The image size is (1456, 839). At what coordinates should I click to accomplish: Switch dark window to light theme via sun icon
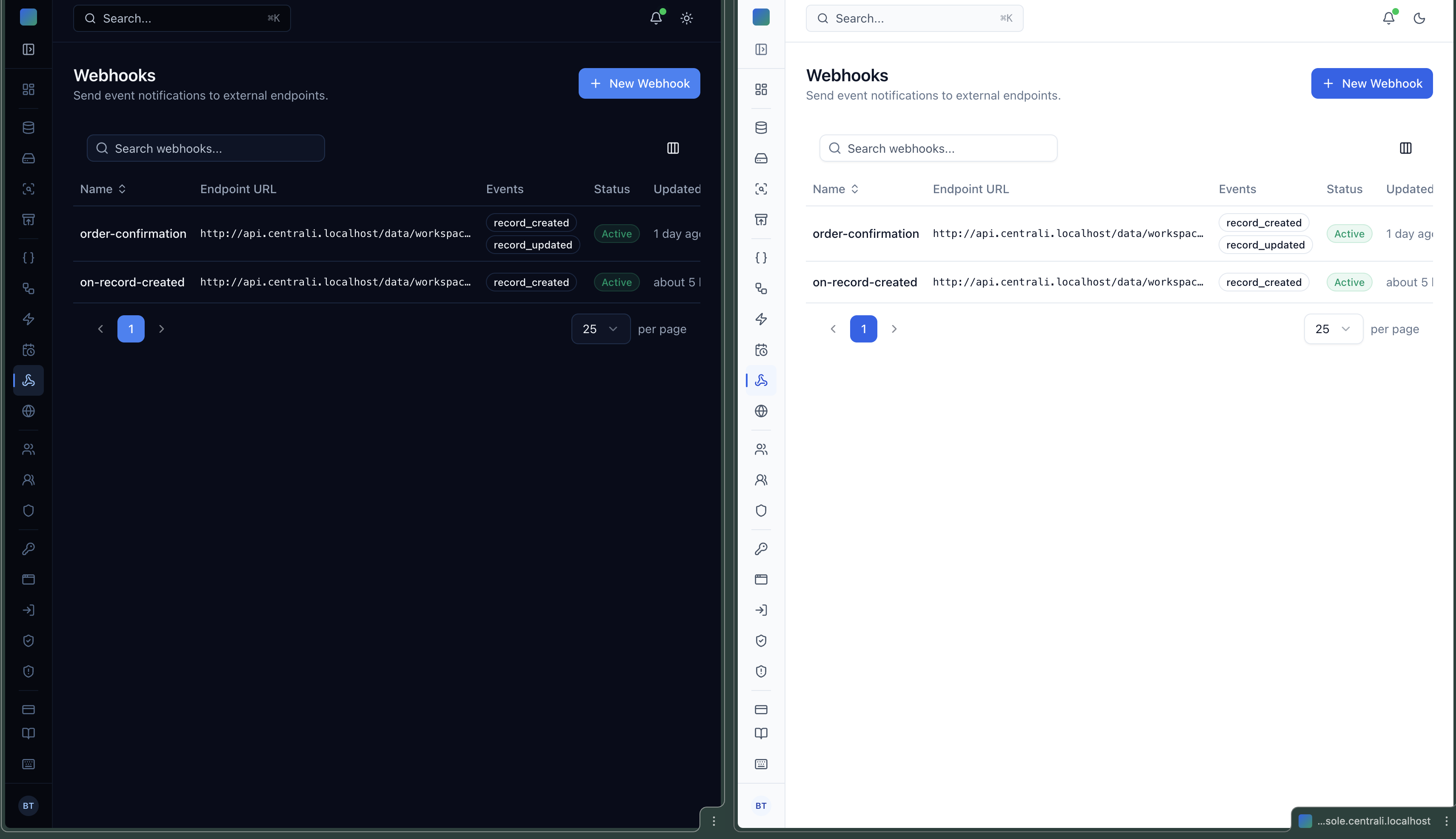pyautogui.click(x=686, y=18)
